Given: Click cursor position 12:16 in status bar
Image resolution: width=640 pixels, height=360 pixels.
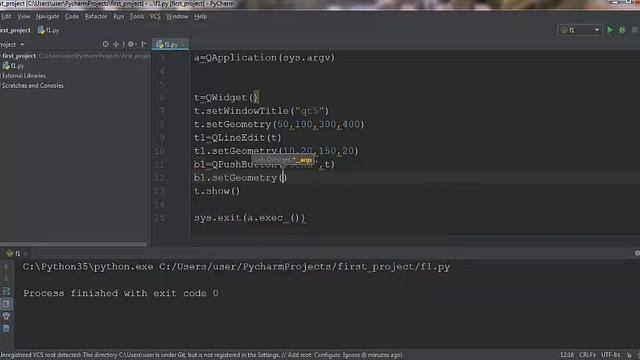Looking at the screenshot, I should 567,355.
